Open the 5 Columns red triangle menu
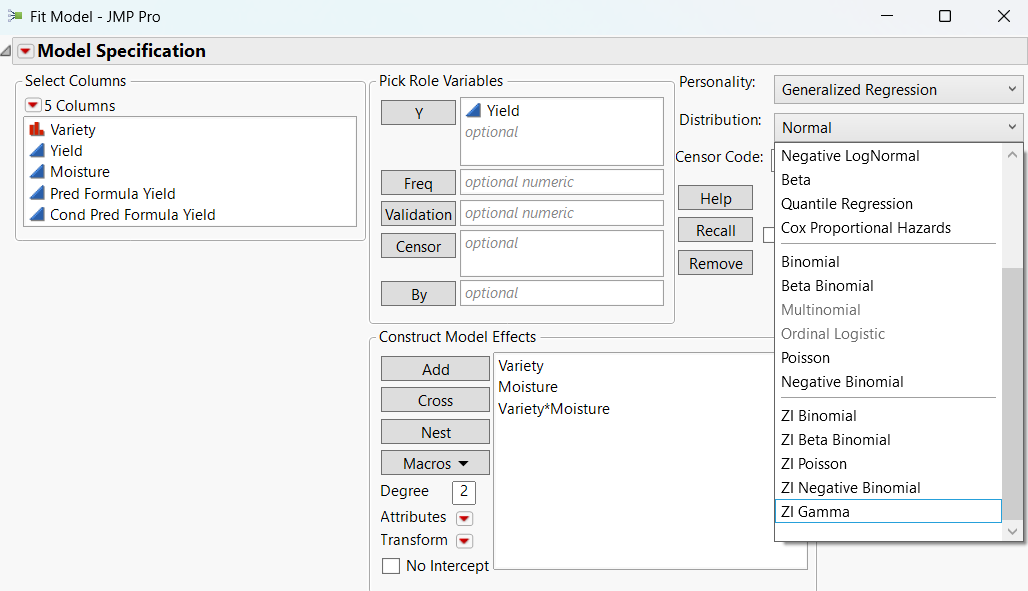Image resolution: width=1028 pixels, height=591 pixels. (x=33, y=105)
